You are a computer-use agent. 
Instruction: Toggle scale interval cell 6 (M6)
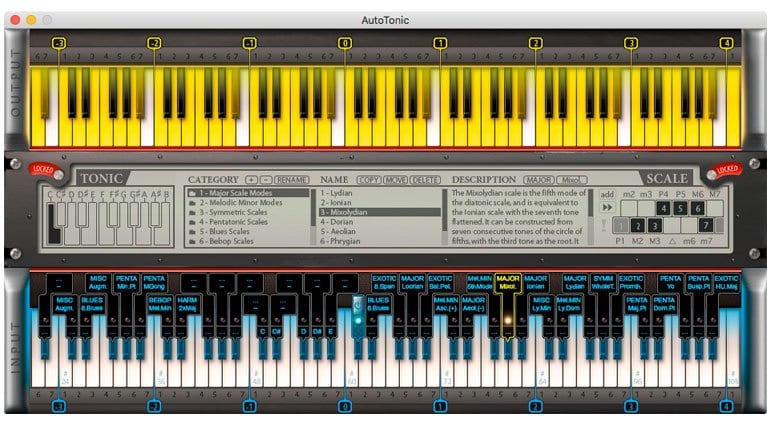point(698,208)
